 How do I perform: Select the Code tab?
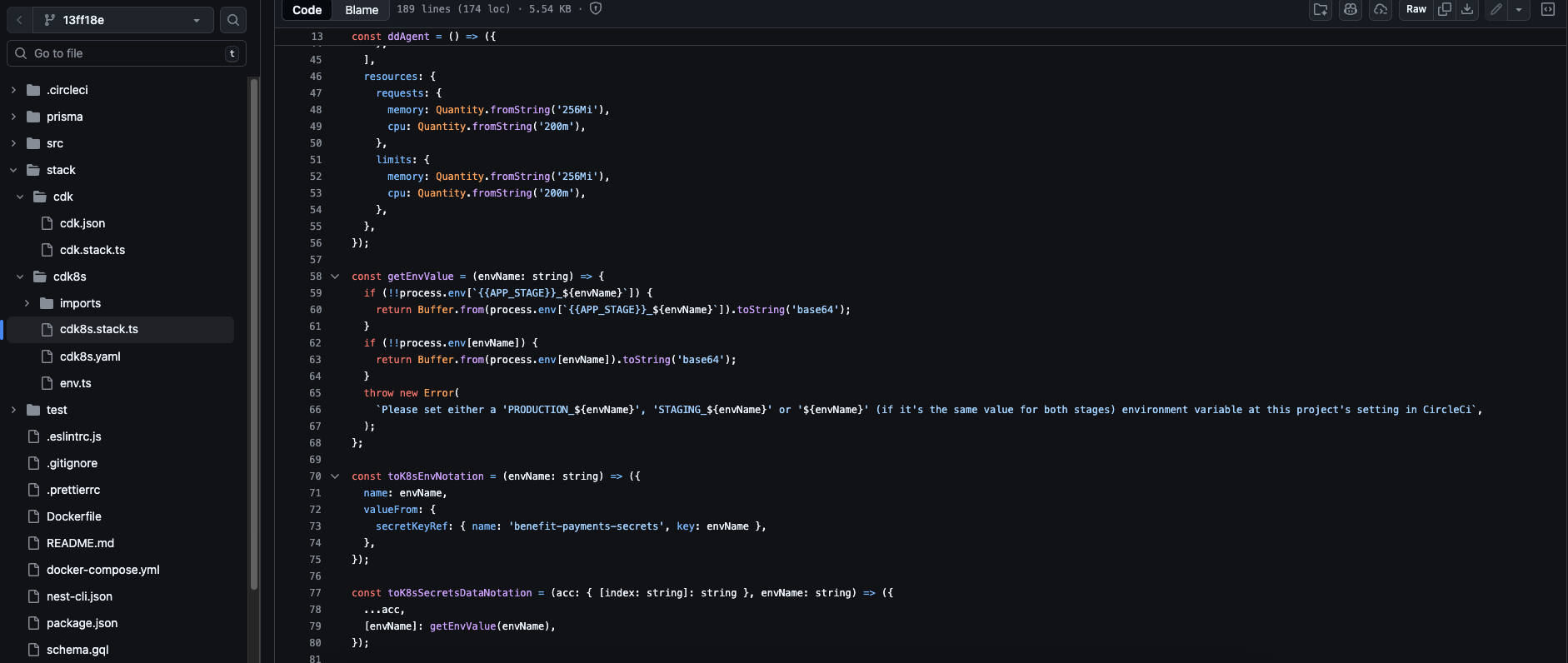(307, 10)
